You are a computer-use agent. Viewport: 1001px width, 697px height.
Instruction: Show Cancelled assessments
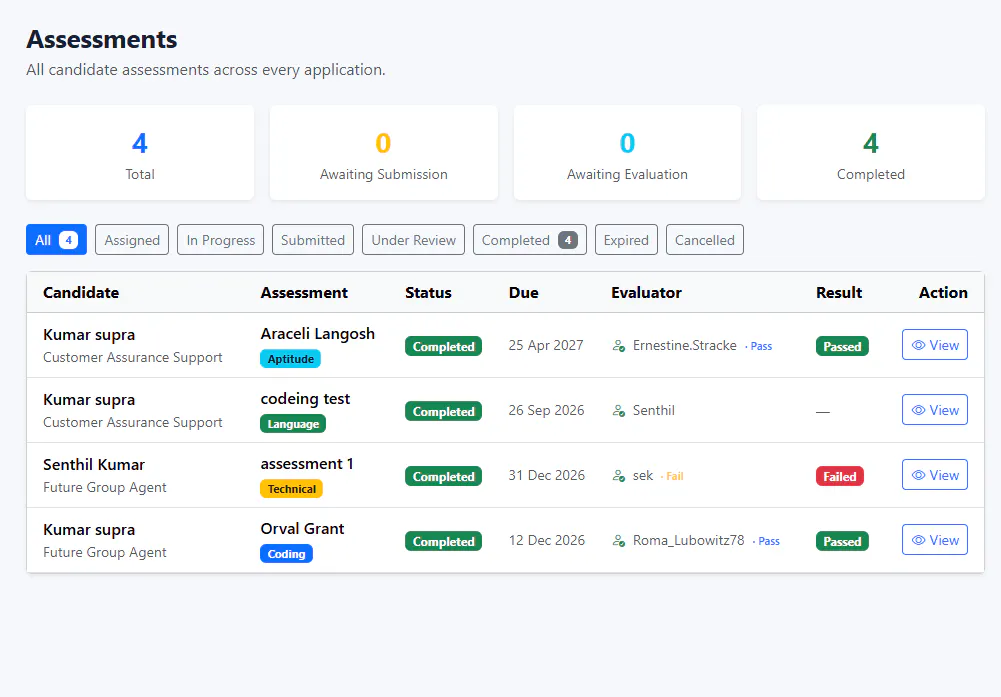pos(705,240)
